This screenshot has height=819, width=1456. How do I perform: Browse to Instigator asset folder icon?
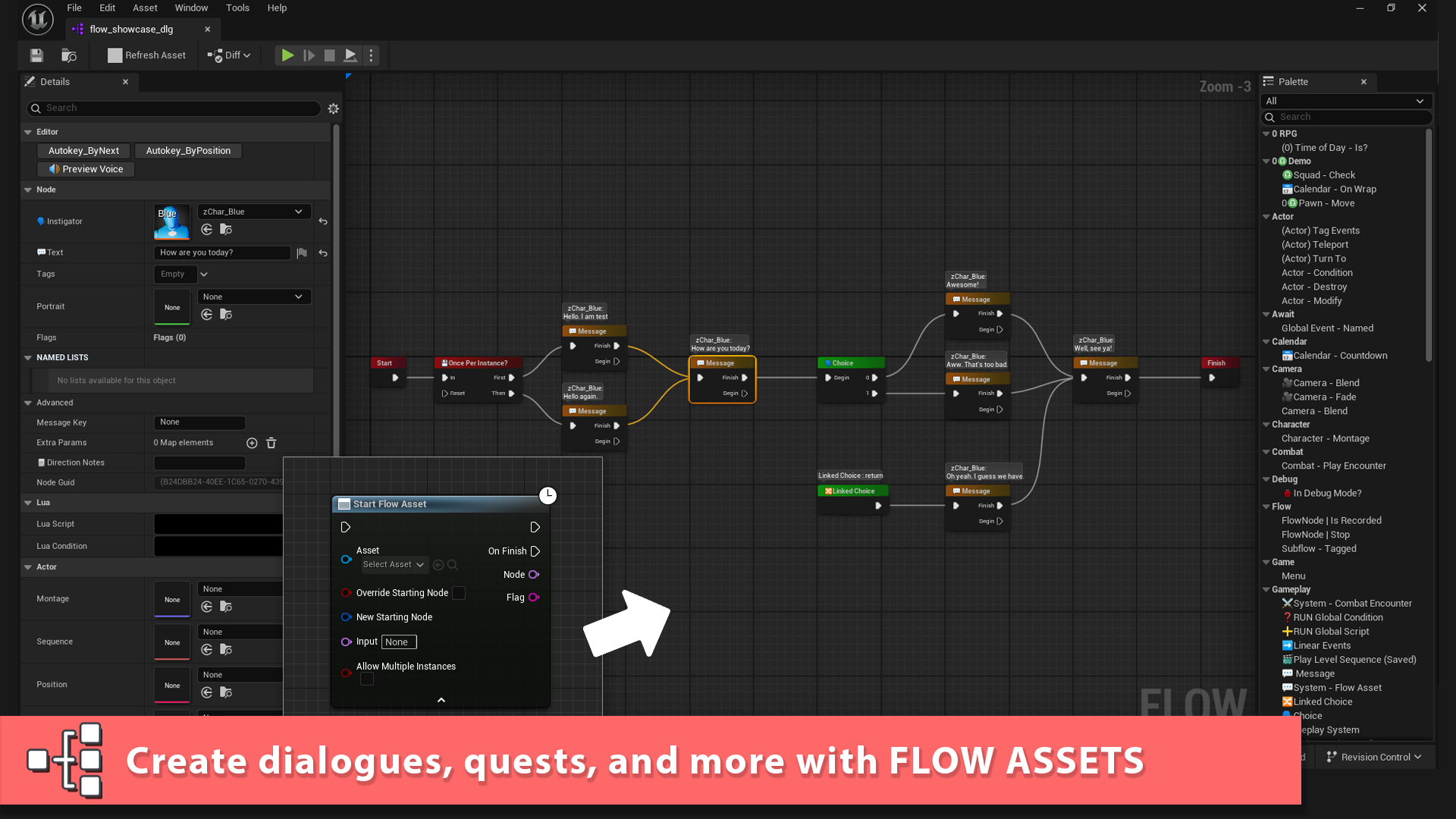(226, 229)
